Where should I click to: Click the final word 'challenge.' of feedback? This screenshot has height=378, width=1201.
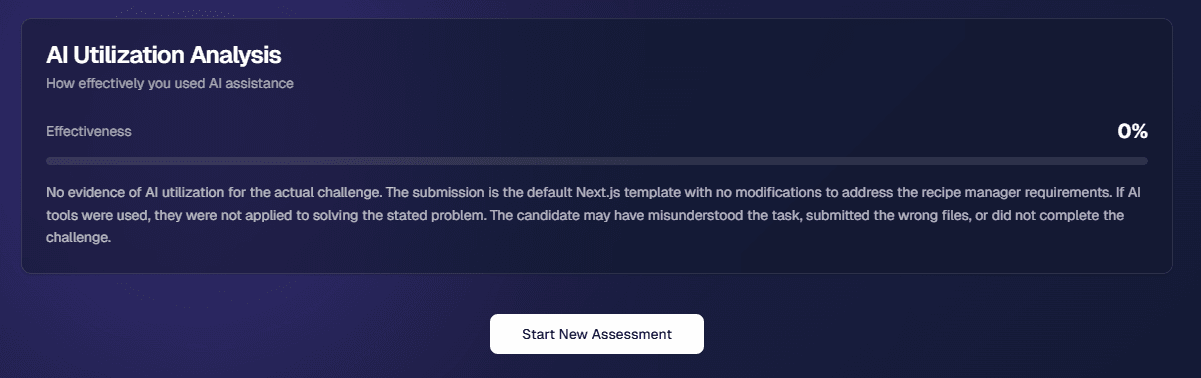pos(78,238)
